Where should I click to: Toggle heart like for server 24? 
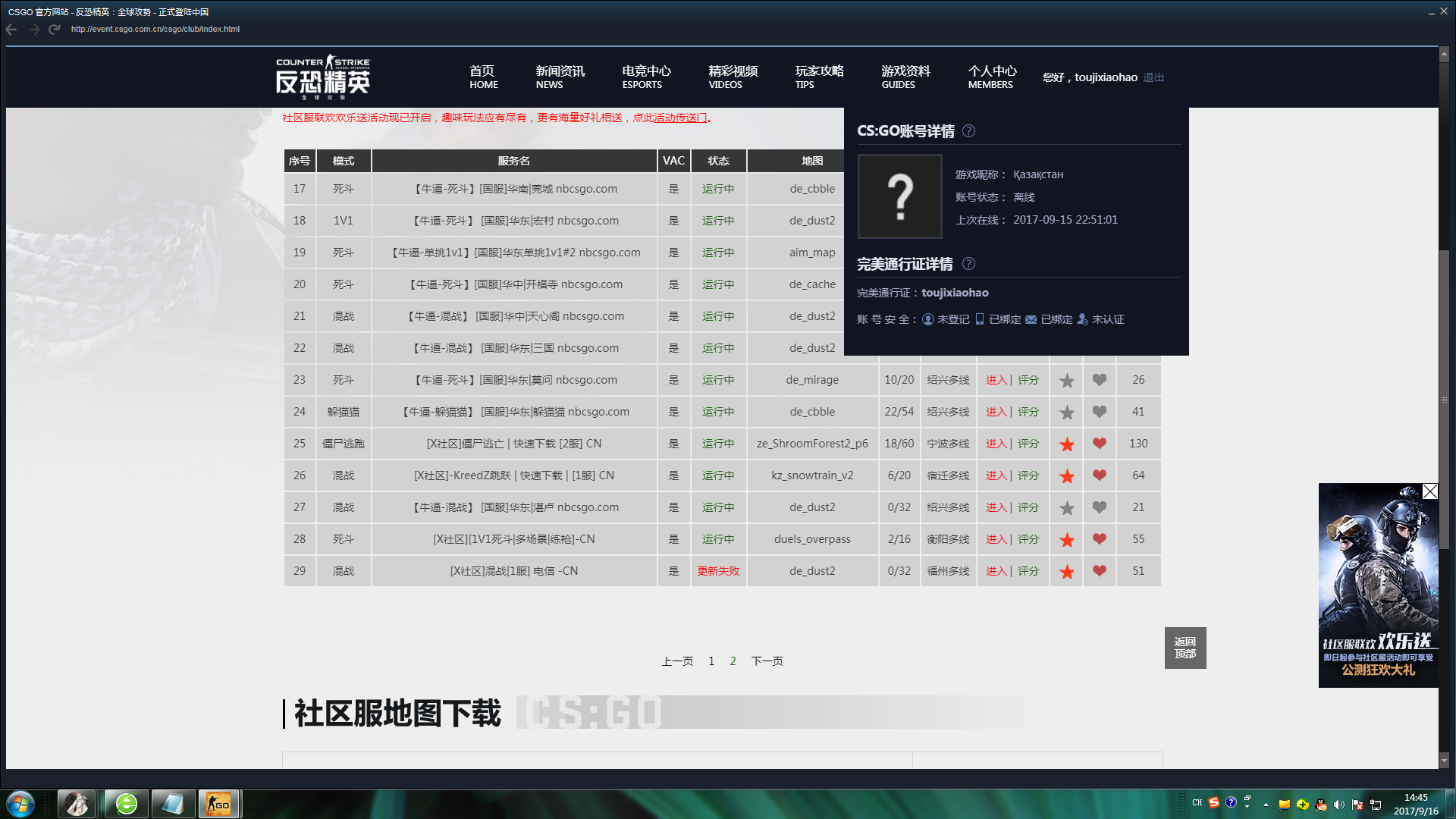pyautogui.click(x=1099, y=412)
